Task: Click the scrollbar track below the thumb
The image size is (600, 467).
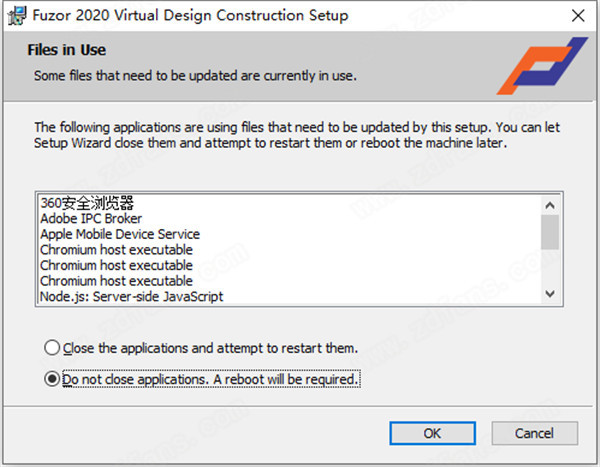Action: click(x=549, y=268)
